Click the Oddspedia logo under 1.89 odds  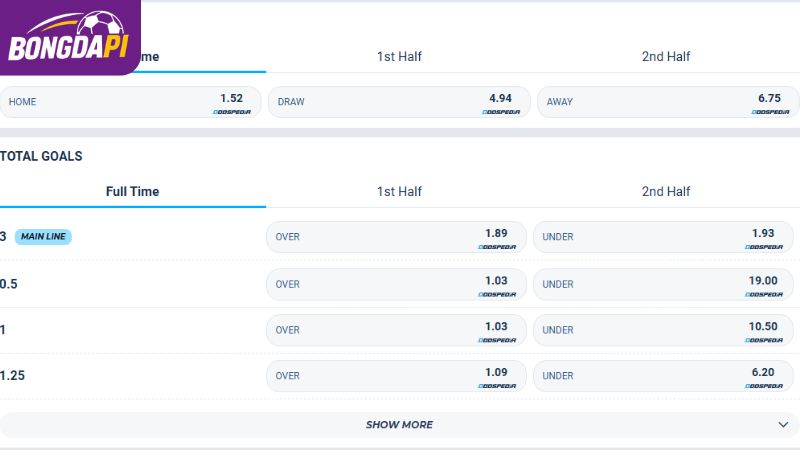pyautogui.click(x=497, y=247)
